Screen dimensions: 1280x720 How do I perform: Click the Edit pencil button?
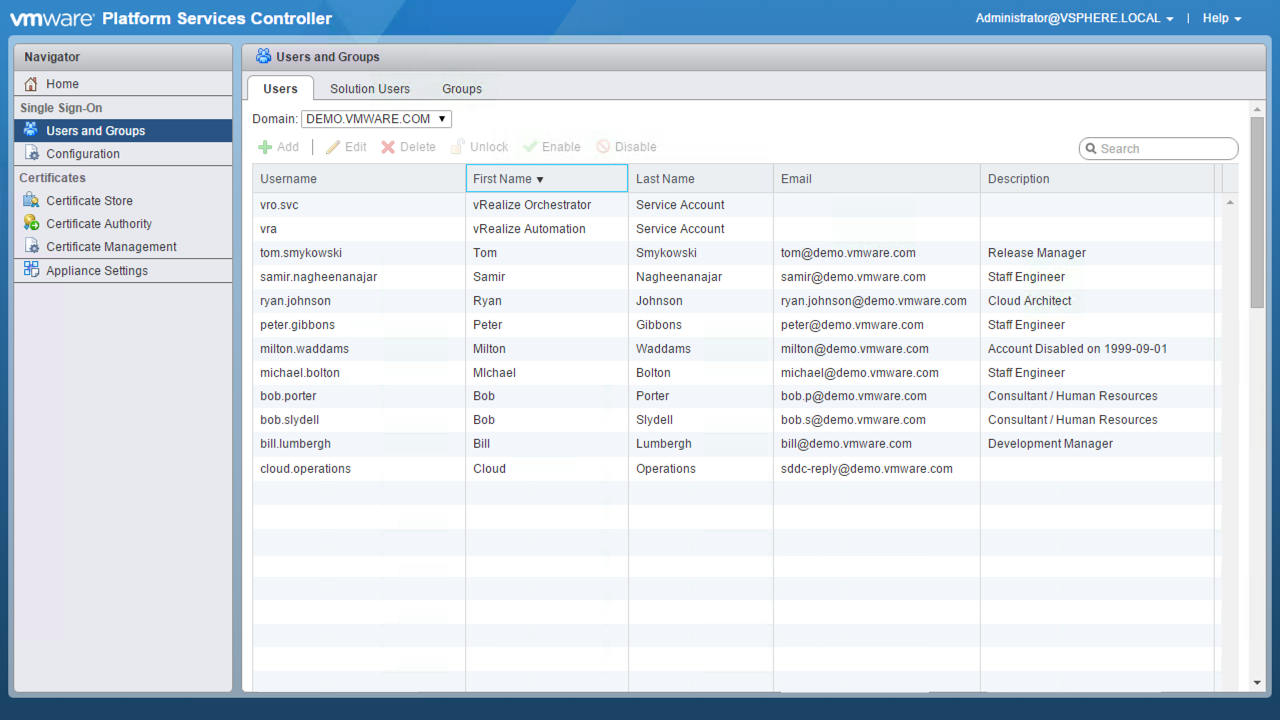click(x=333, y=147)
